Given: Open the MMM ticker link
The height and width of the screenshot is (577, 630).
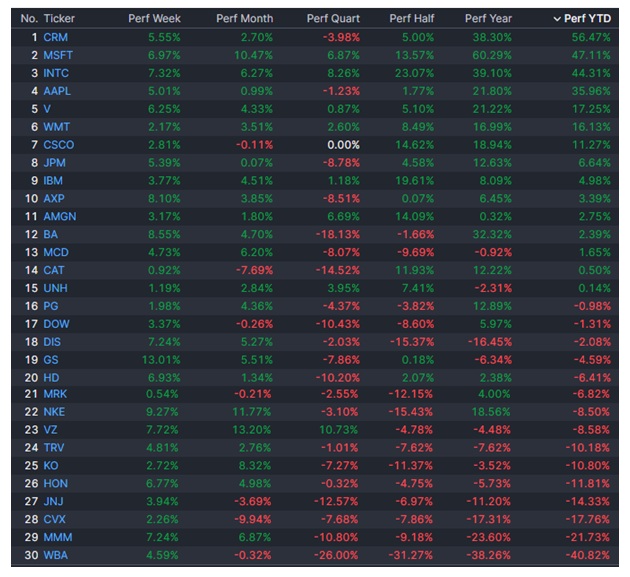Looking at the screenshot, I should (58, 537).
